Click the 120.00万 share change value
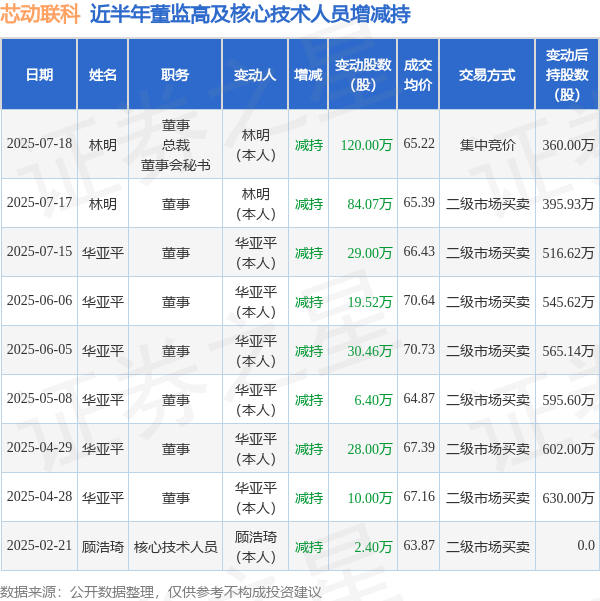 [367, 145]
